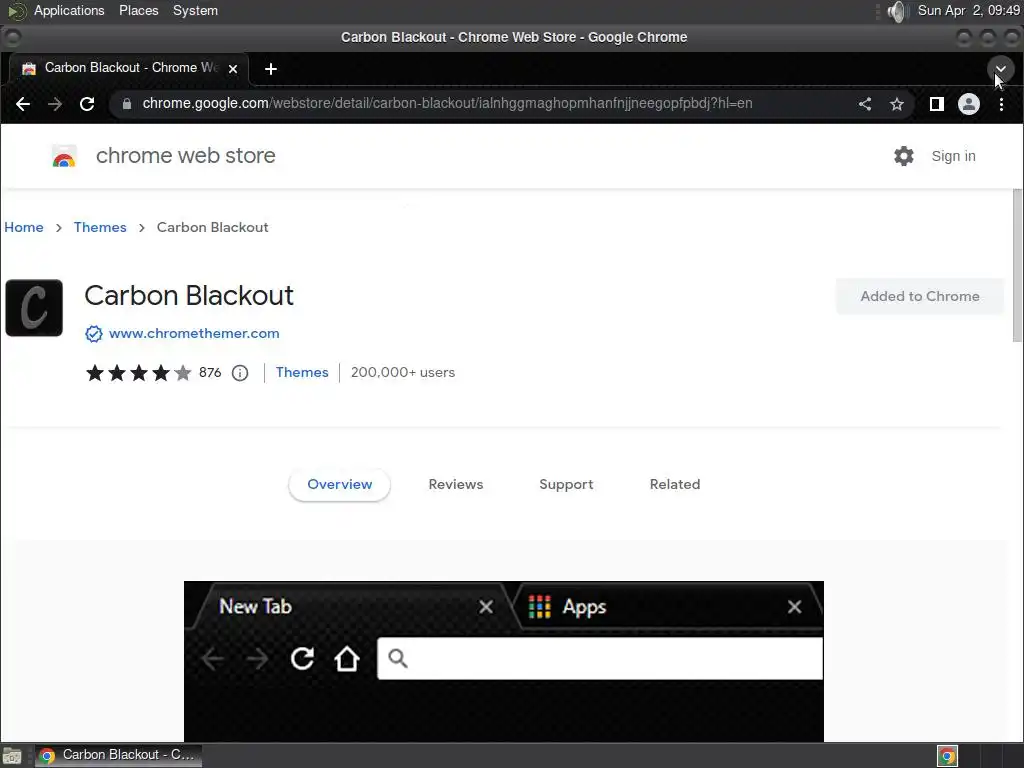Open the Chrome profile avatar menu

(x=968, y=104)
